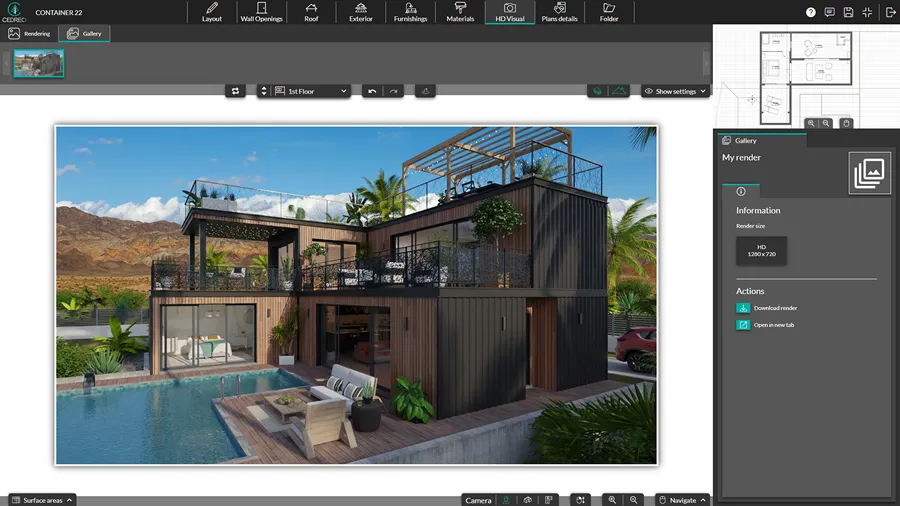Open the help question mark icon

tap(810, 12)
